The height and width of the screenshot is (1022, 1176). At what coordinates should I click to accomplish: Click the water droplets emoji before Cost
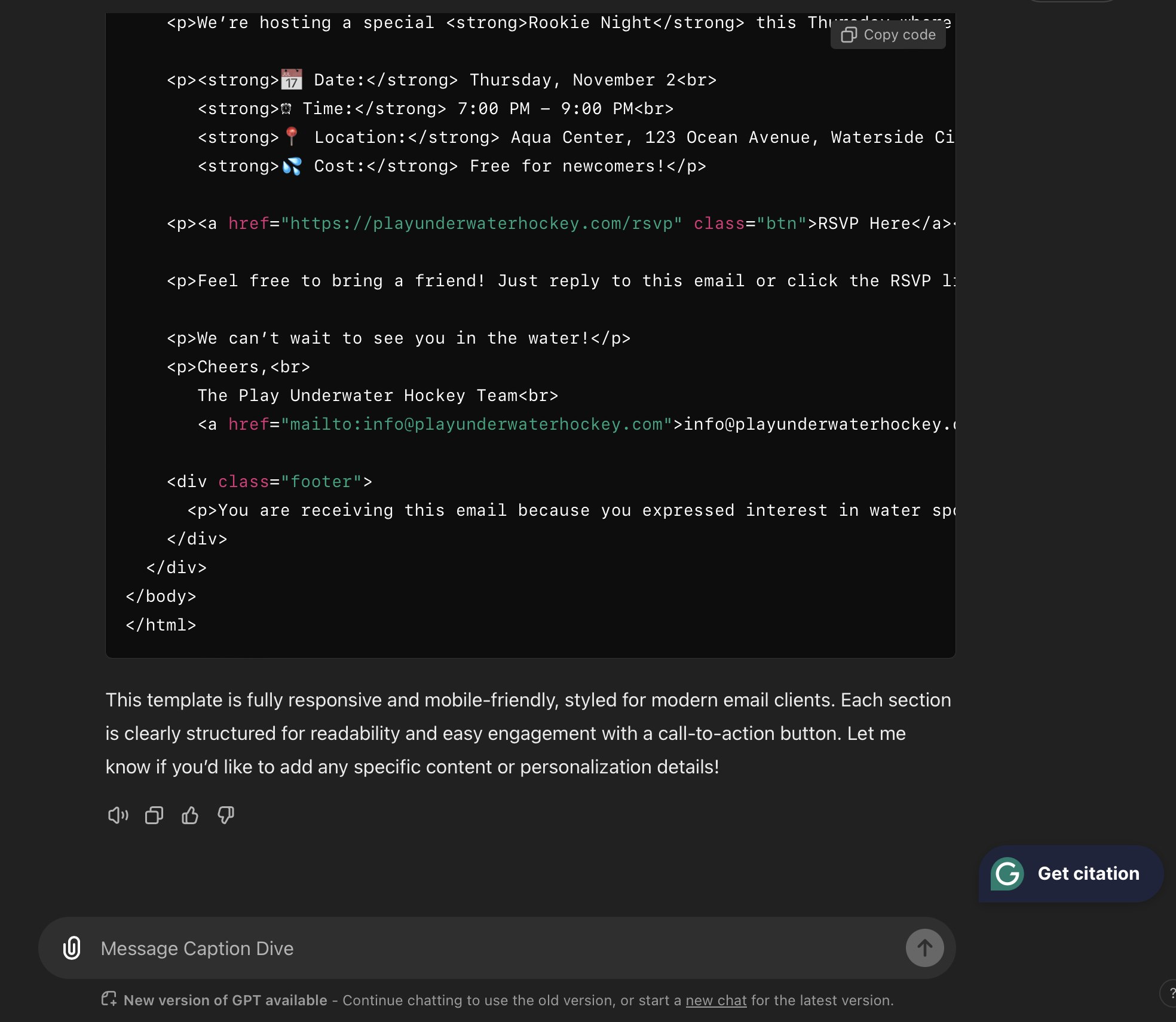(292, 166)
